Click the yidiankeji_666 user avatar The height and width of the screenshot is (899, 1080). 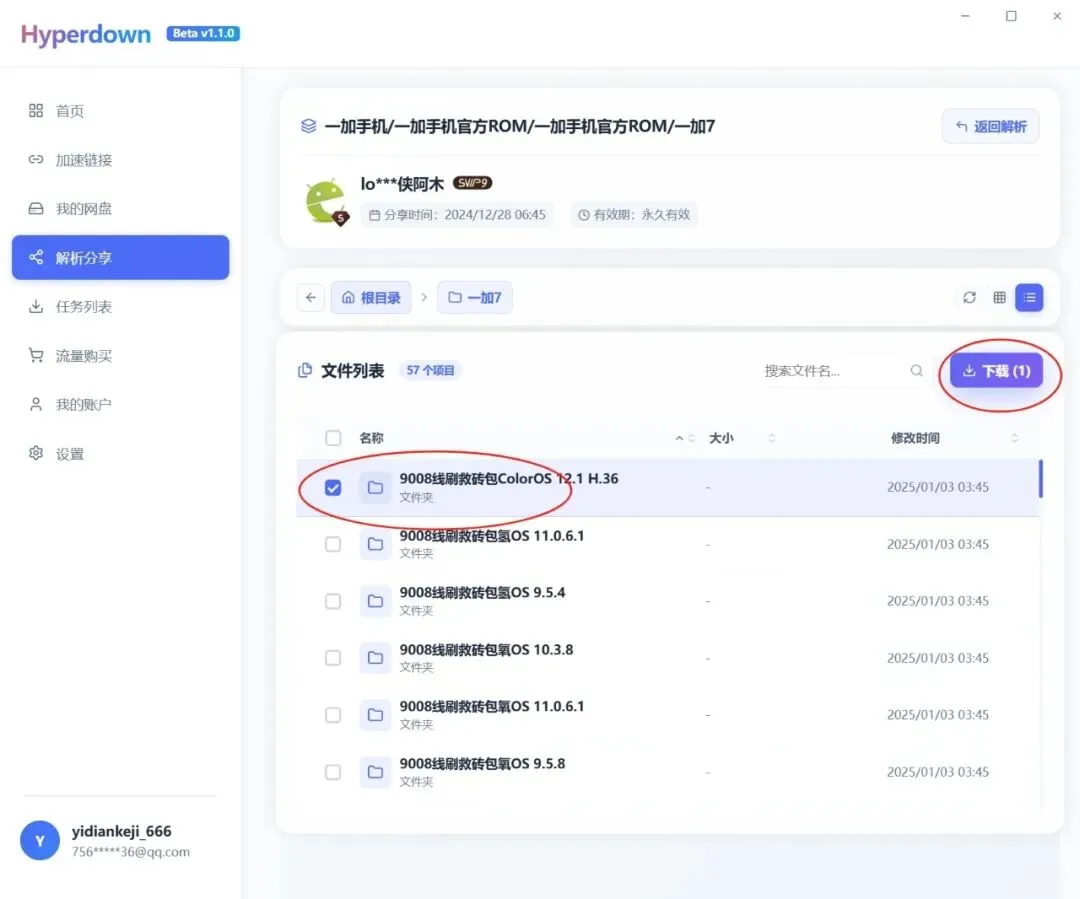tap(40, 840)
